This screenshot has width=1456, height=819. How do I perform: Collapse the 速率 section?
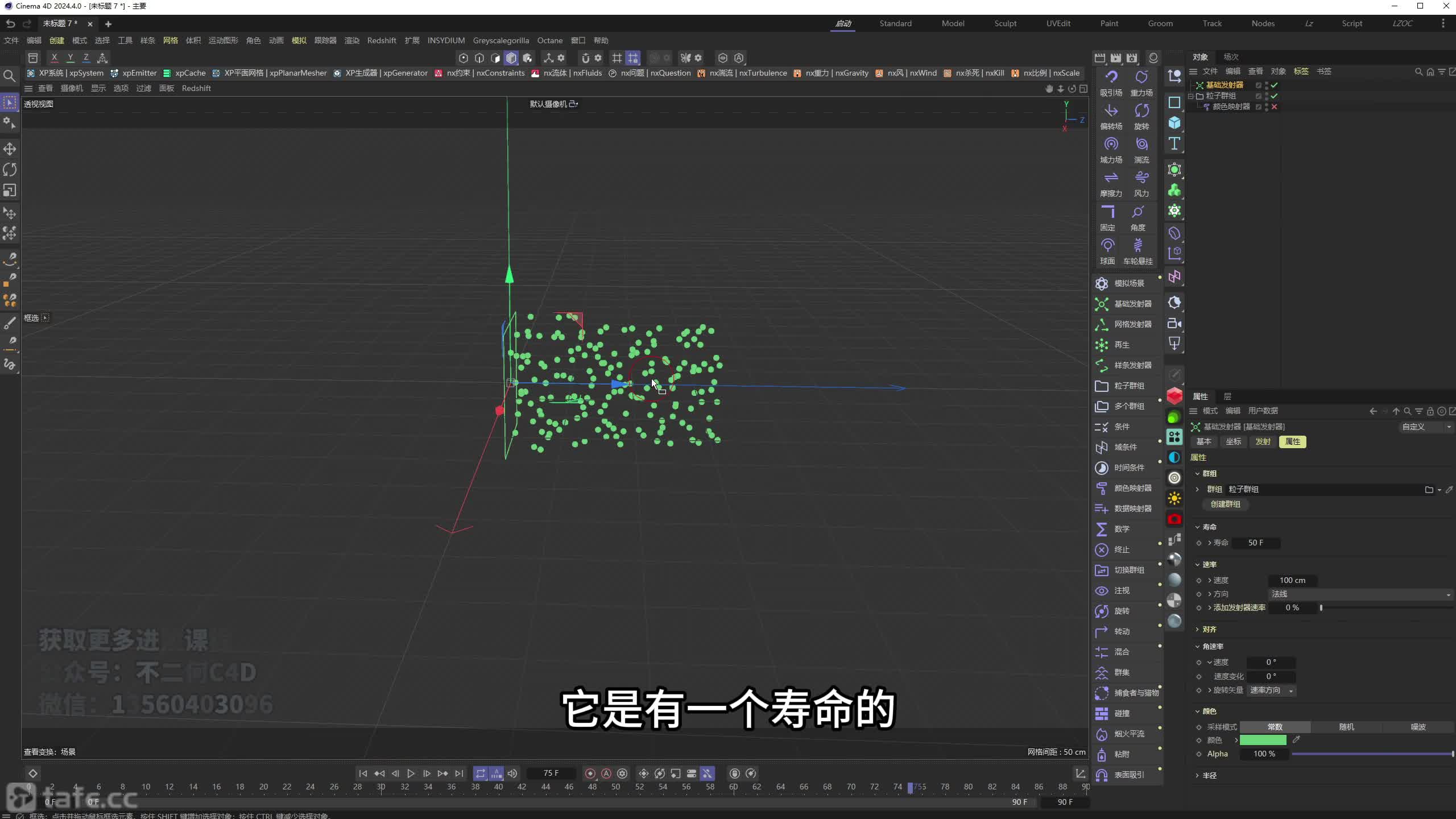point(1197,565)
